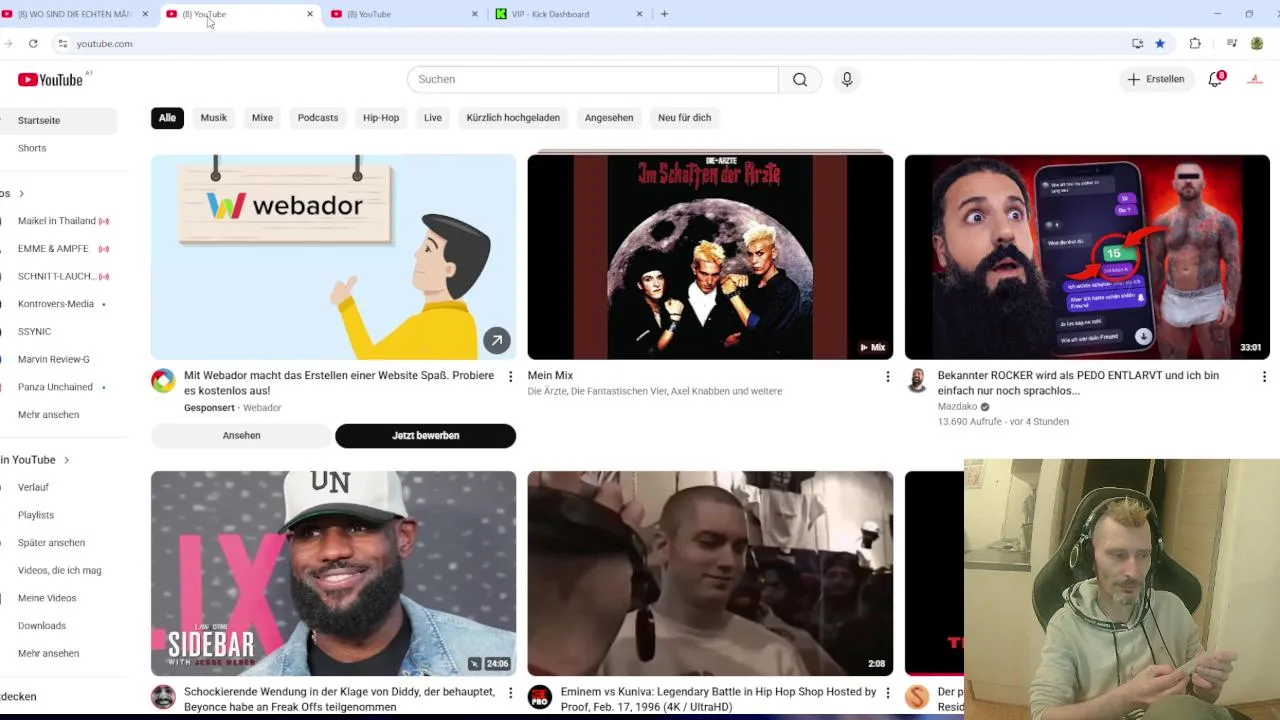
Task: Click the Suchen search field
Action: tap(593, 80)
